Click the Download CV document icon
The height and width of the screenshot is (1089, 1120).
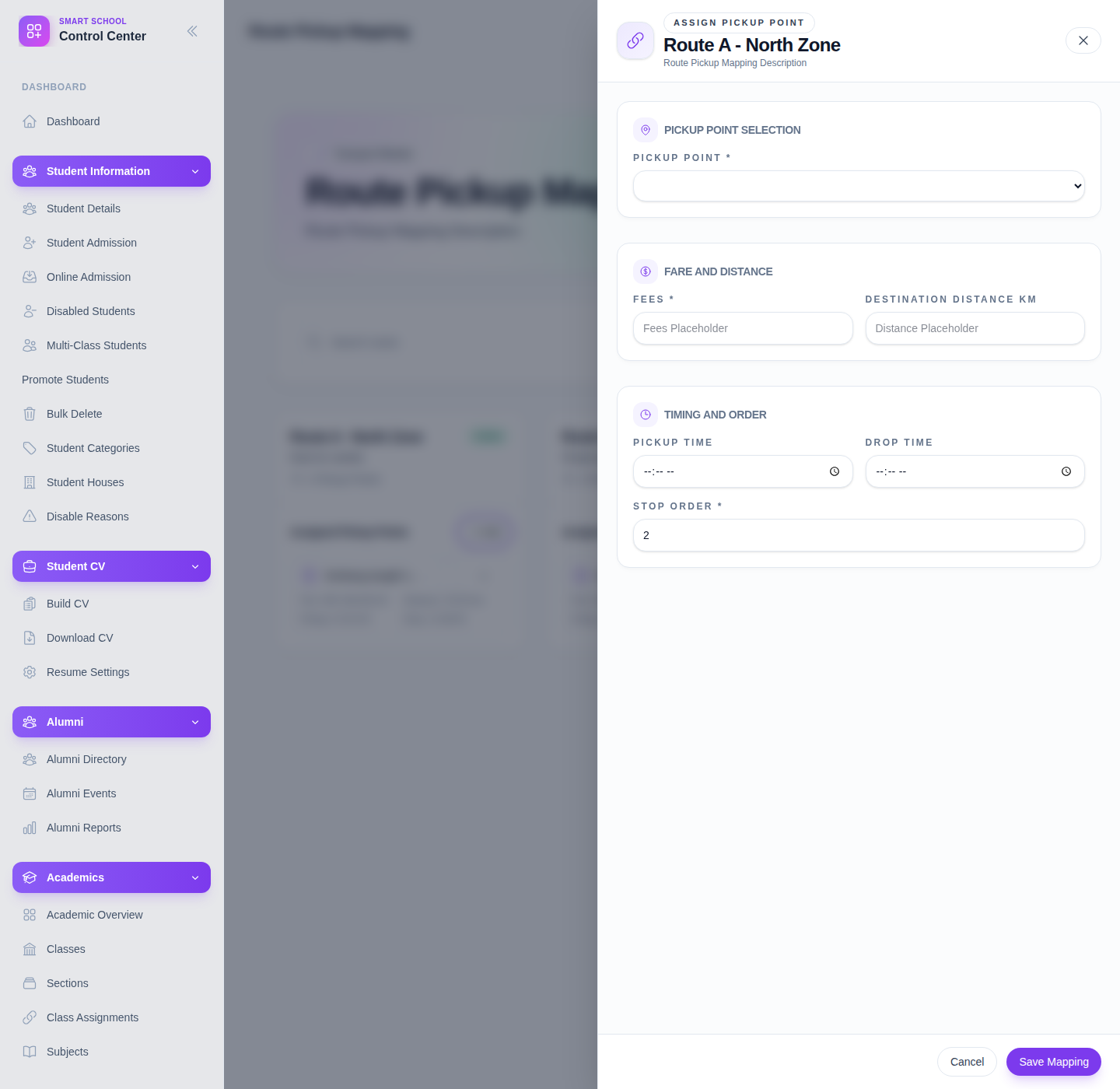pyautogui.click(x=30, y=638)
